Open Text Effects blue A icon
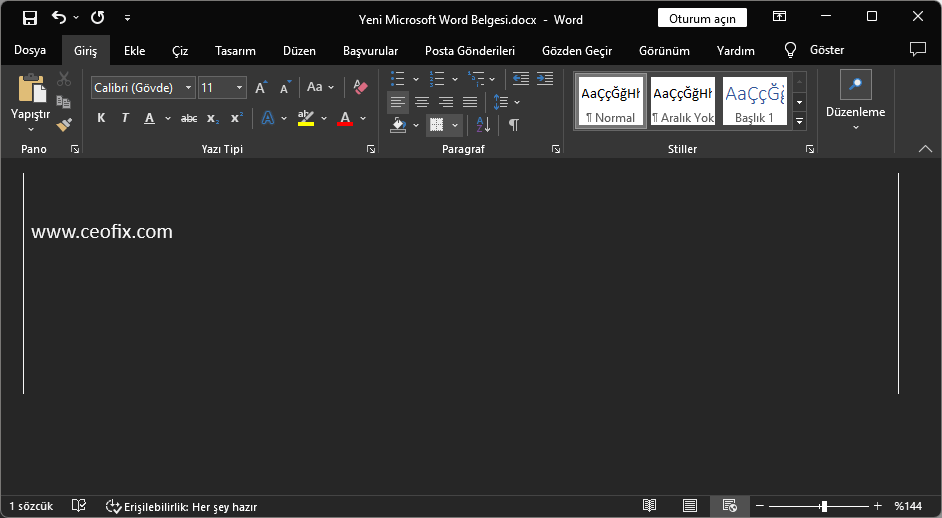 [x=268, y=118]
